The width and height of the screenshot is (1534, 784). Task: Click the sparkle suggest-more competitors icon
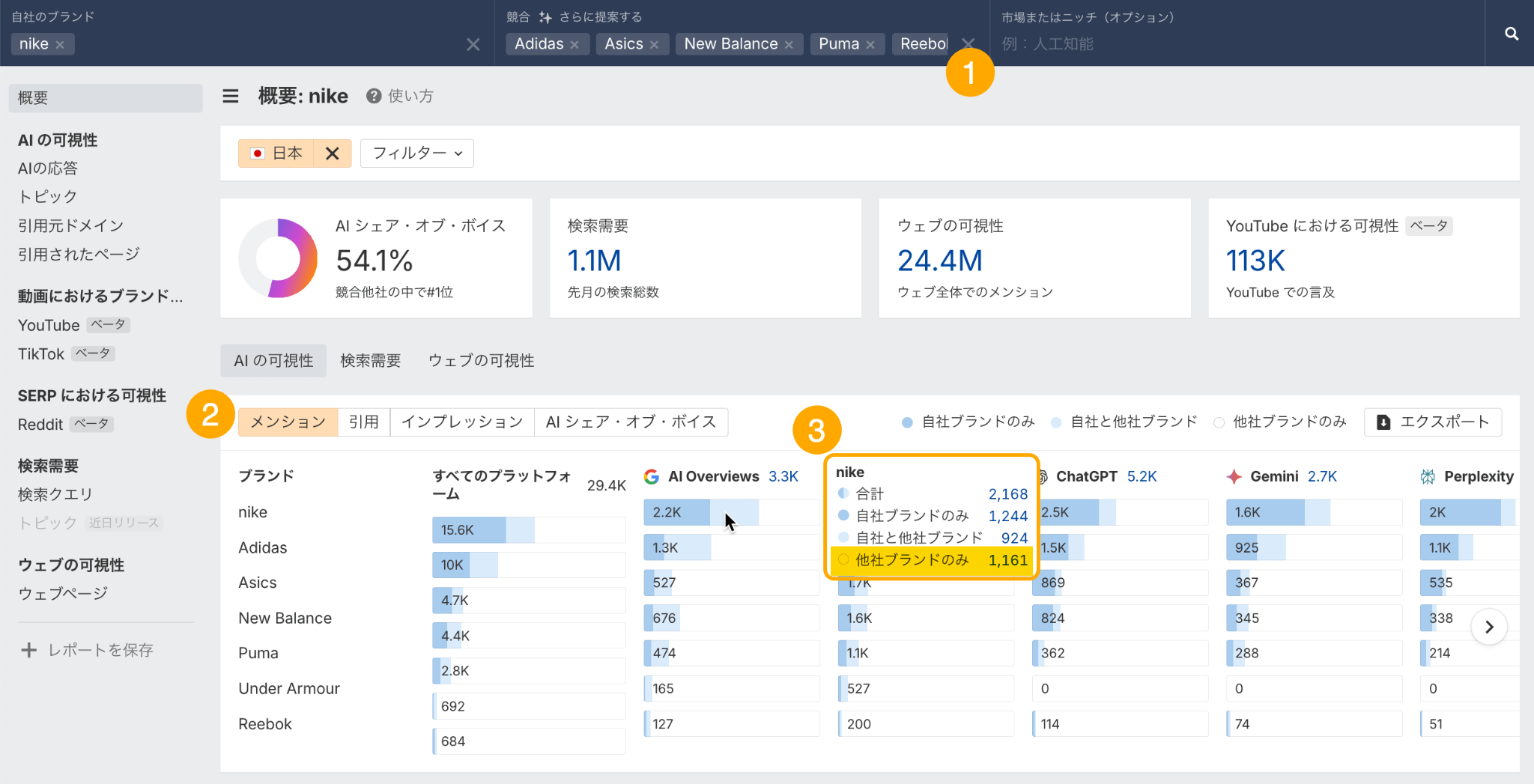pos(545,17)
